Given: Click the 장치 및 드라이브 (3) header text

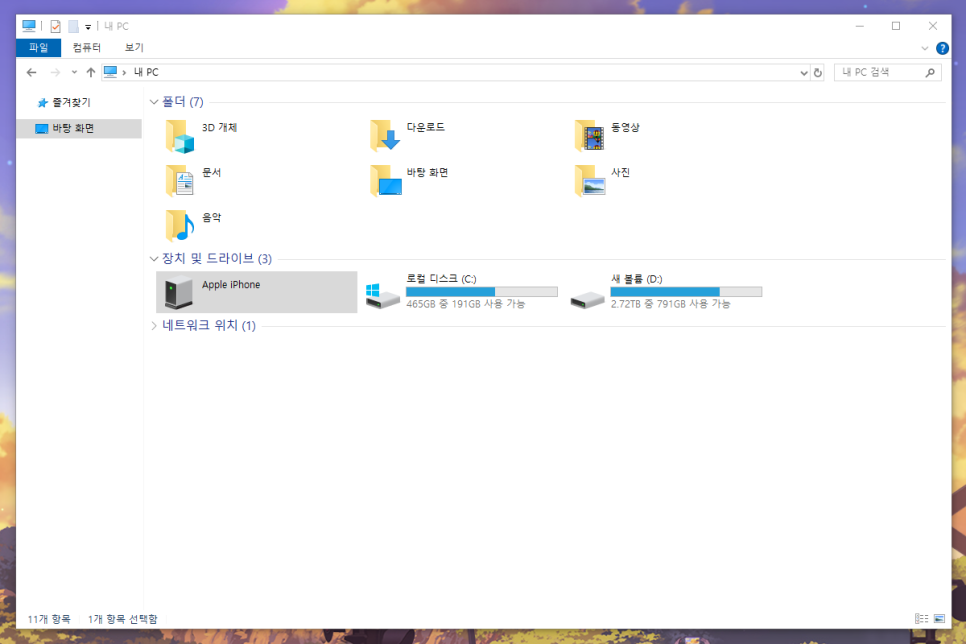Looking at the screenshot, I should click(x=216, y=259).
